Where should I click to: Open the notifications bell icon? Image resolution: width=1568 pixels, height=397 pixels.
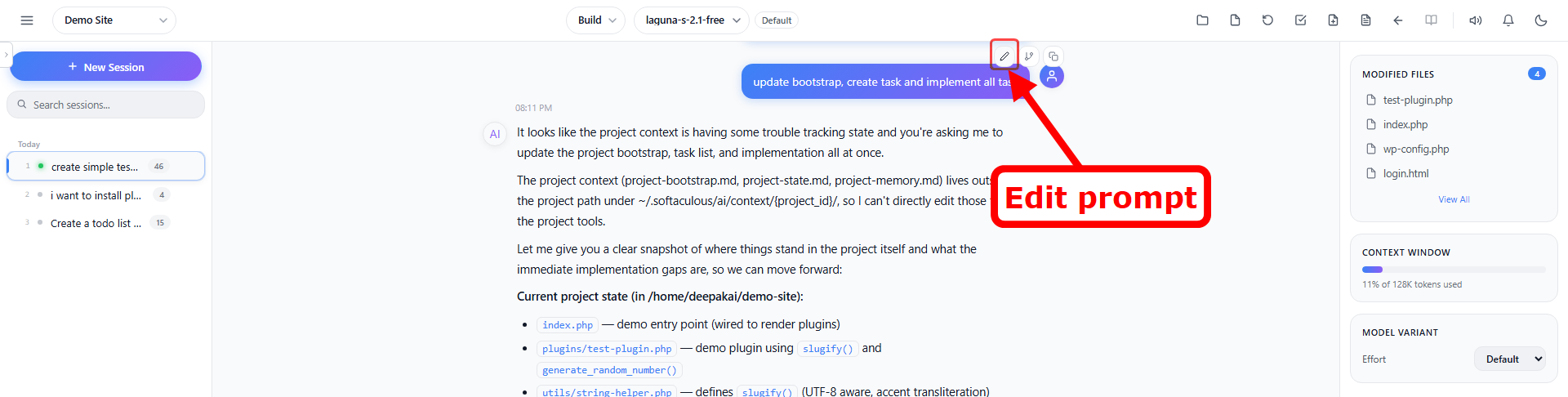coord(1508,20)
